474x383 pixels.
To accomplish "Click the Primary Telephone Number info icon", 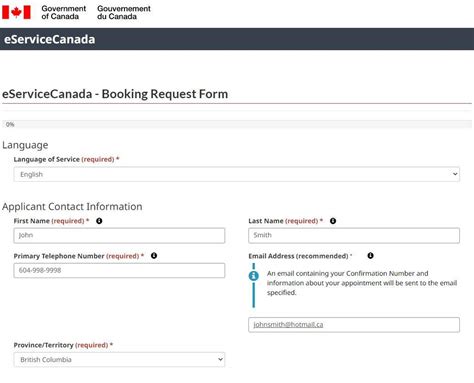I will (154, 256).
